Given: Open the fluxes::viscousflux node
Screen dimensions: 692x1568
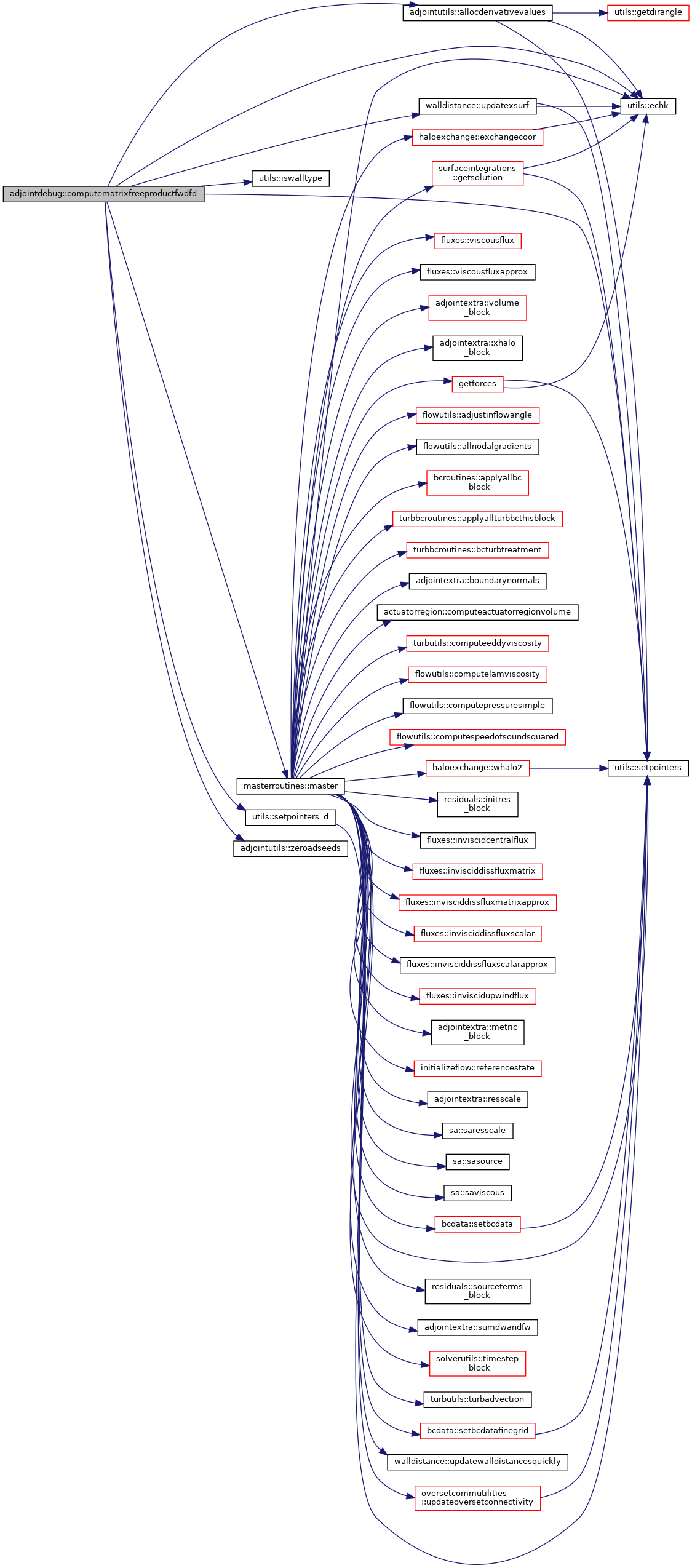Looking at the screenshot, I should 477,241.
